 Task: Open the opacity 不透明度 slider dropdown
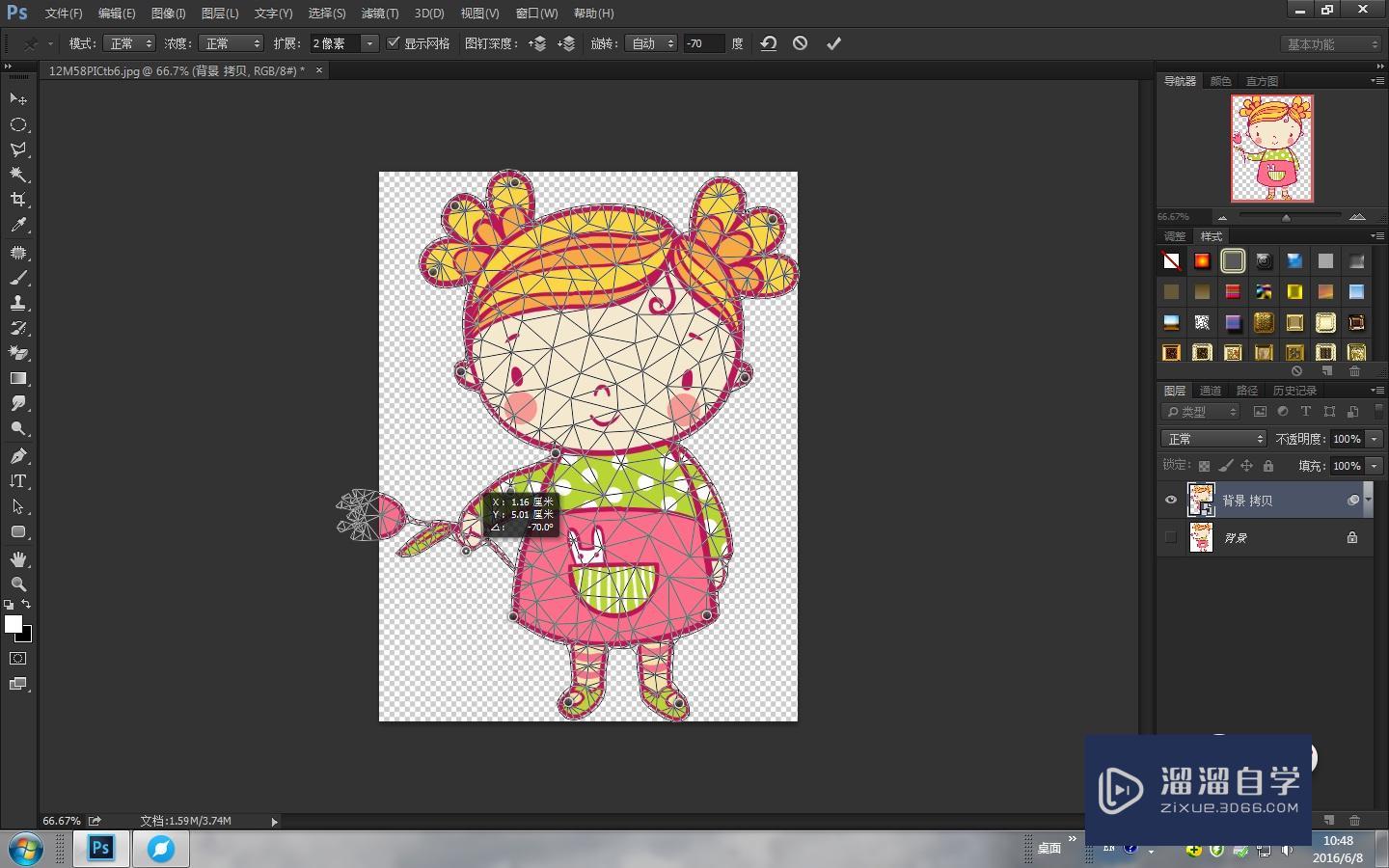(1375, 439)
